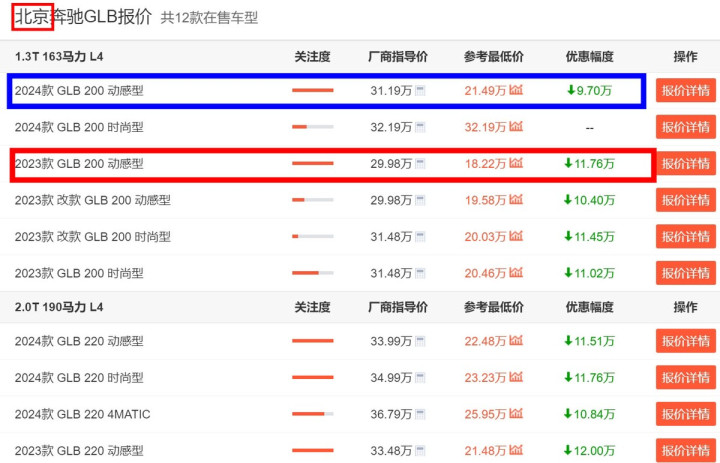
Task: Open calculator icon beside 32.19万 guide price
Action: tap(420, 127)
